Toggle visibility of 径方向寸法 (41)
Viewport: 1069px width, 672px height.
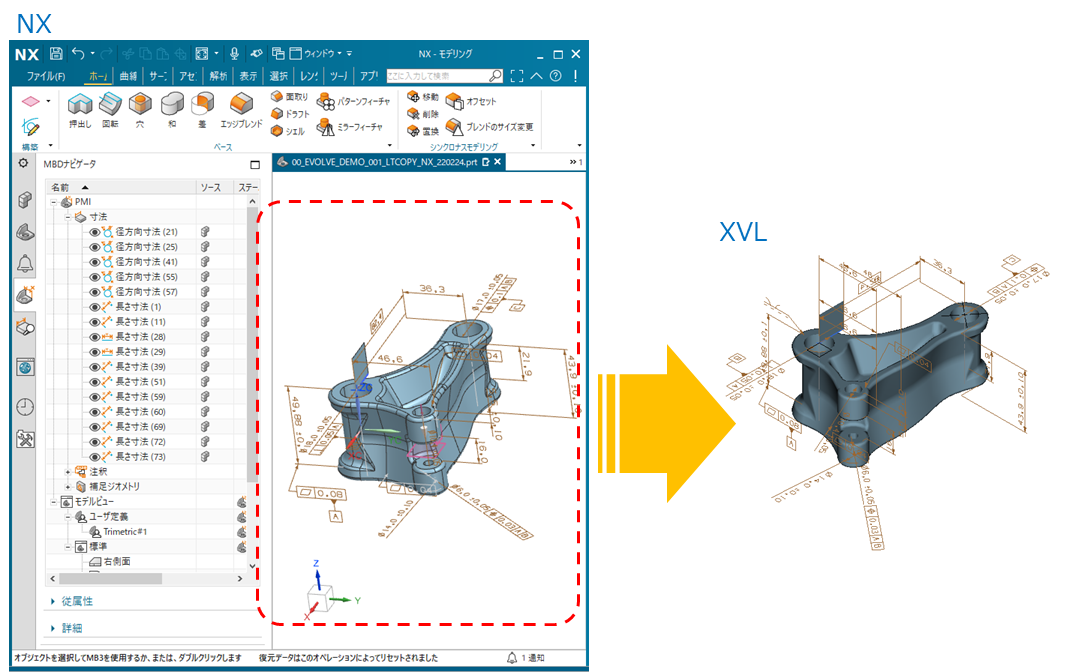95,262
